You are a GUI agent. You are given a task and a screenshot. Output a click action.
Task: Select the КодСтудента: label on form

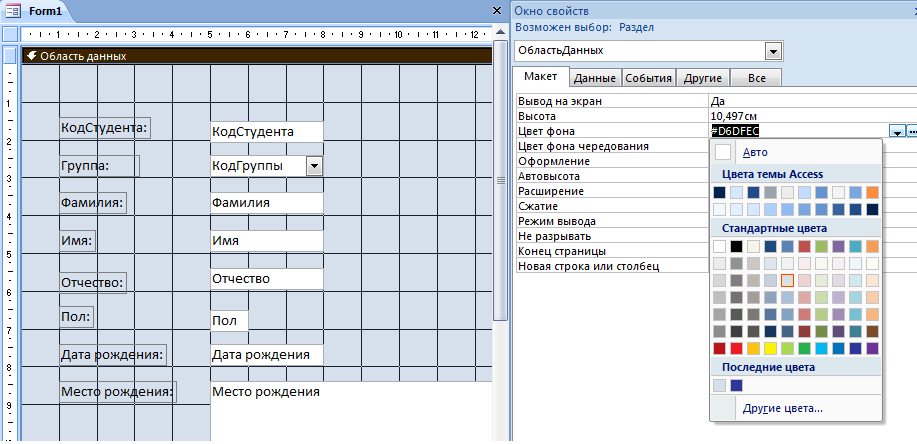pyautogui.click(x=105, y=128)
